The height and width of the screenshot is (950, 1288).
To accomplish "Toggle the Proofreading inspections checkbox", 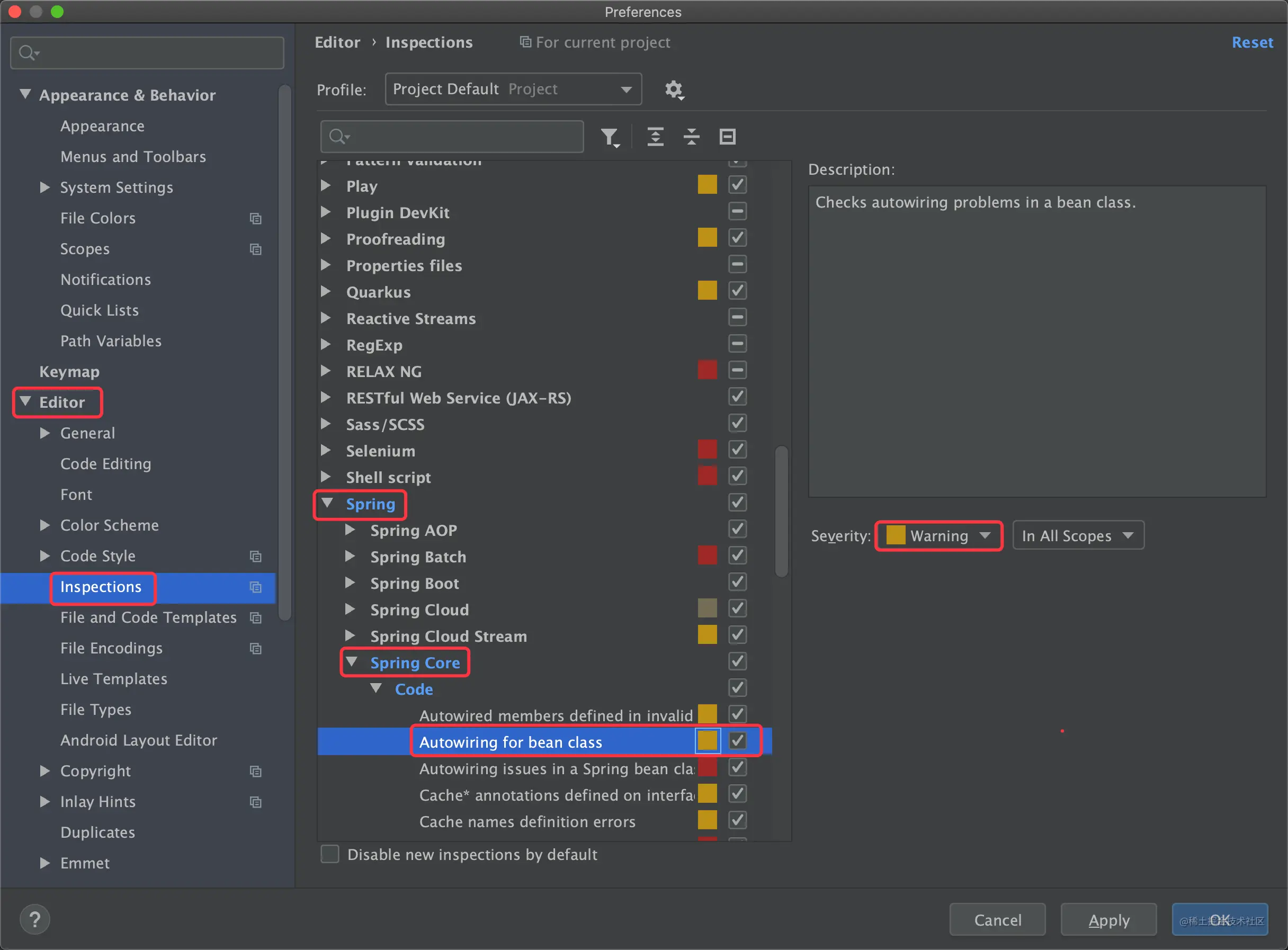I will pos(738,238).
